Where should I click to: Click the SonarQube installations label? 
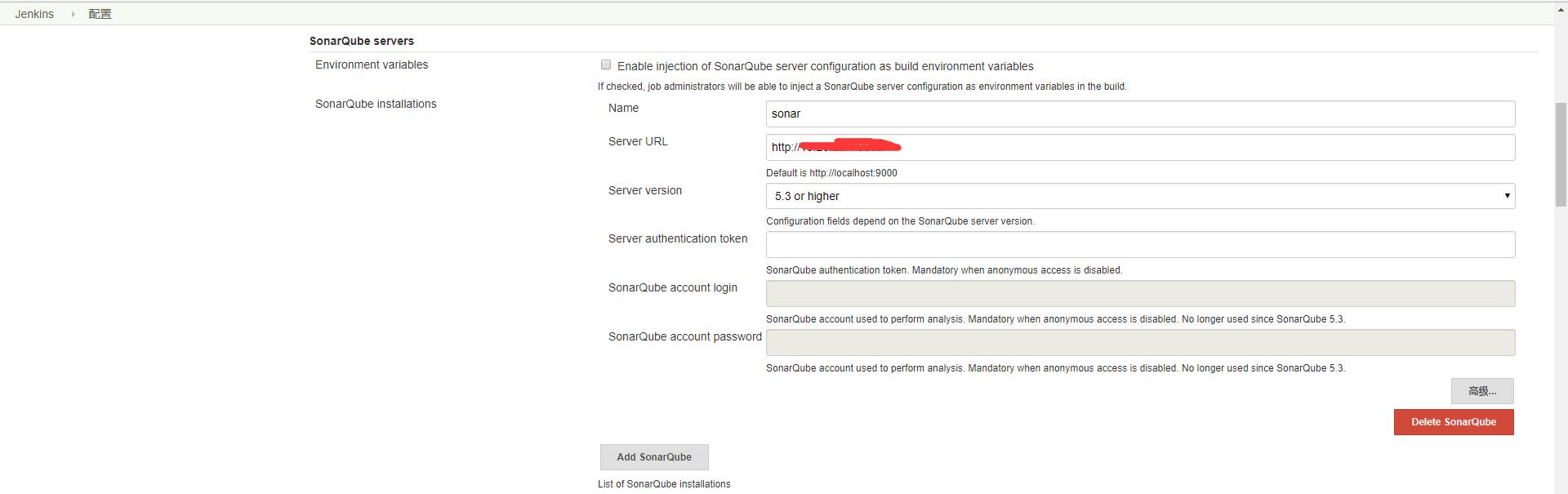[376, 104]
